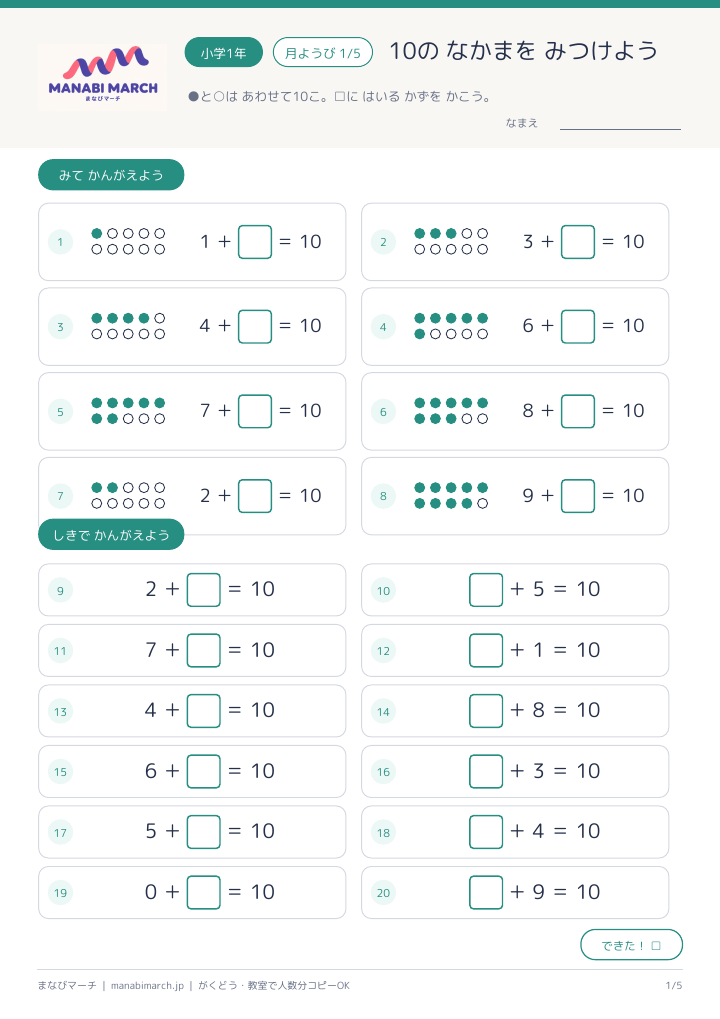Click the answer box for □ + 9 = 10
This screenshot has height=1019, width=720.
pyautogui.click(x=486, y=892)
